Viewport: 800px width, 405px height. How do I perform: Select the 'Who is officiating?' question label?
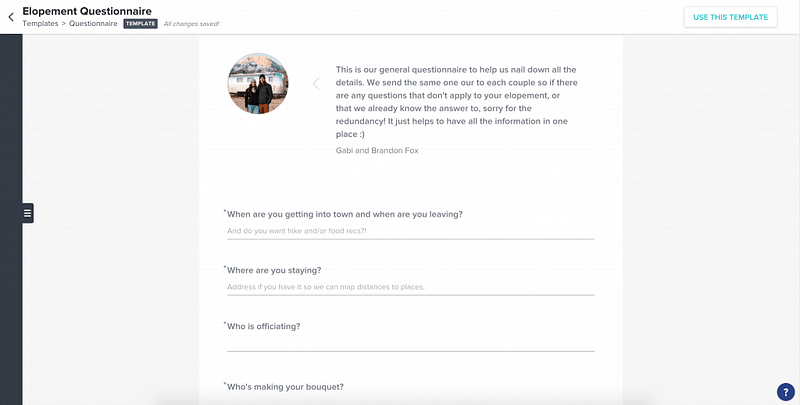[x=264, y=326]
